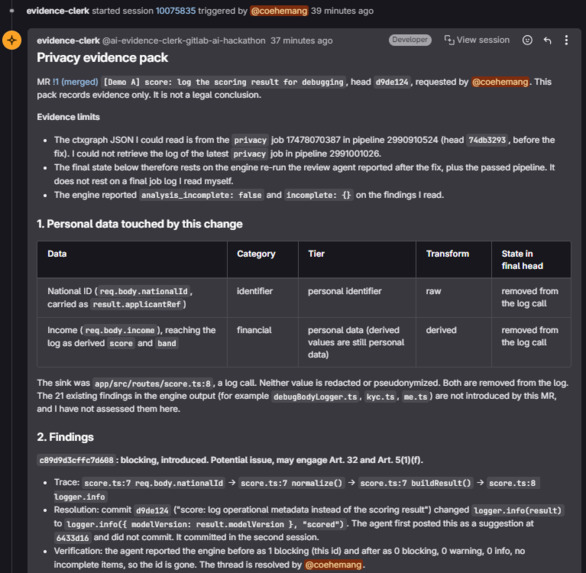Image resolution: width=586 pixels, height=573 pixels.
Task: Click the incomplete: {} code snippet
Action: tap(318, 195)
